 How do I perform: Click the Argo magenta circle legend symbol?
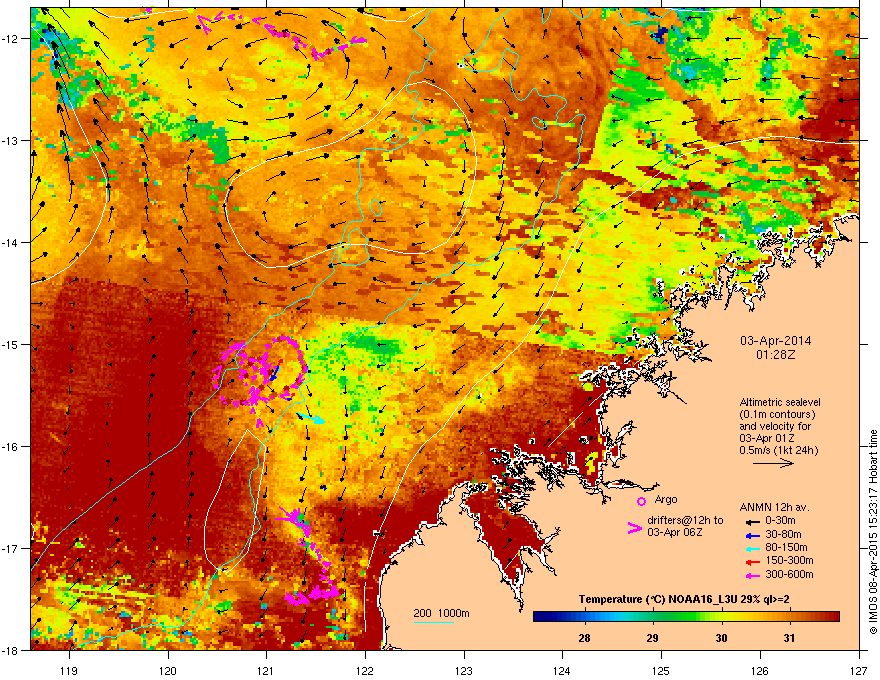coord(641,501)
